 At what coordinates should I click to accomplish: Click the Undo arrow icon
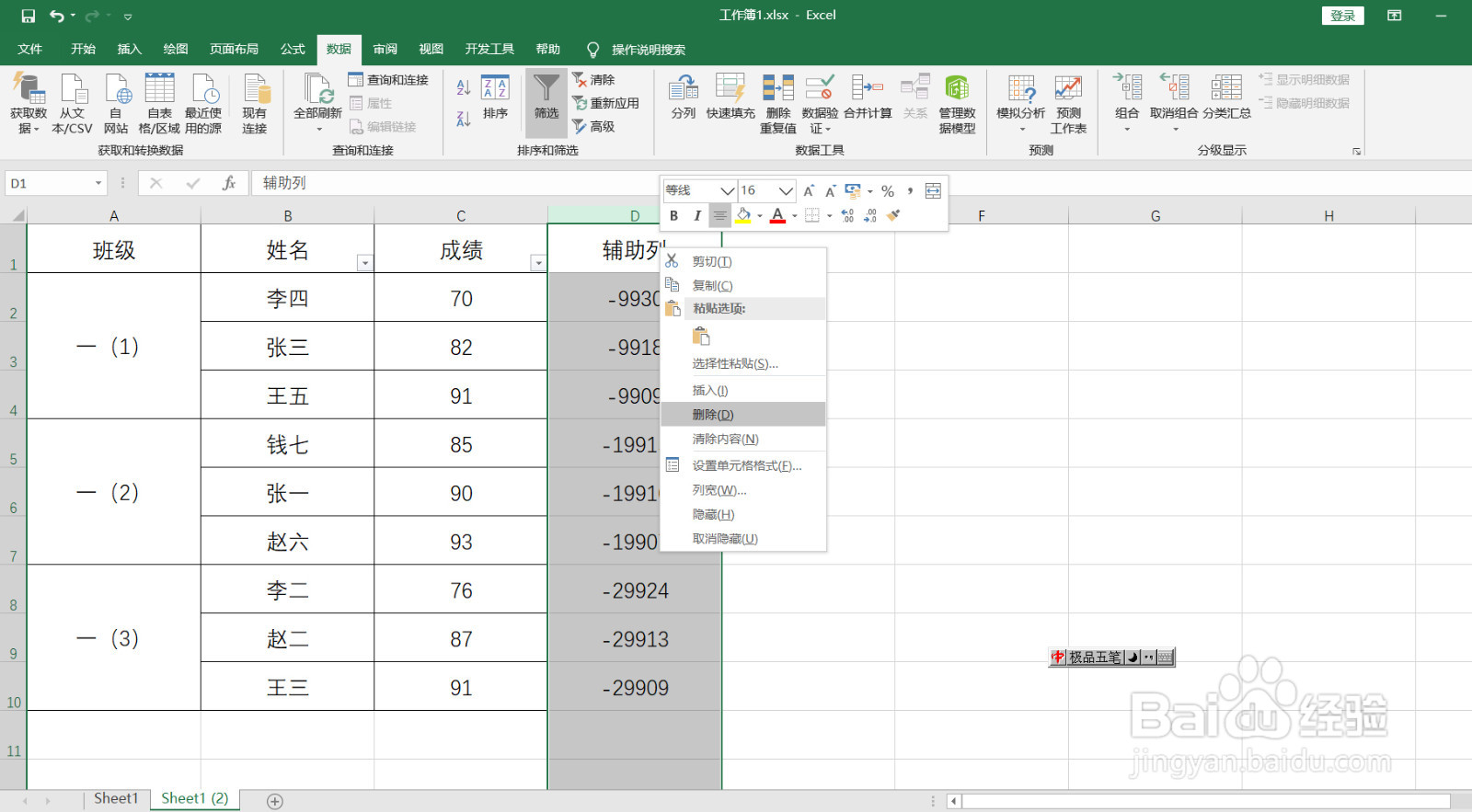[57, 16]
